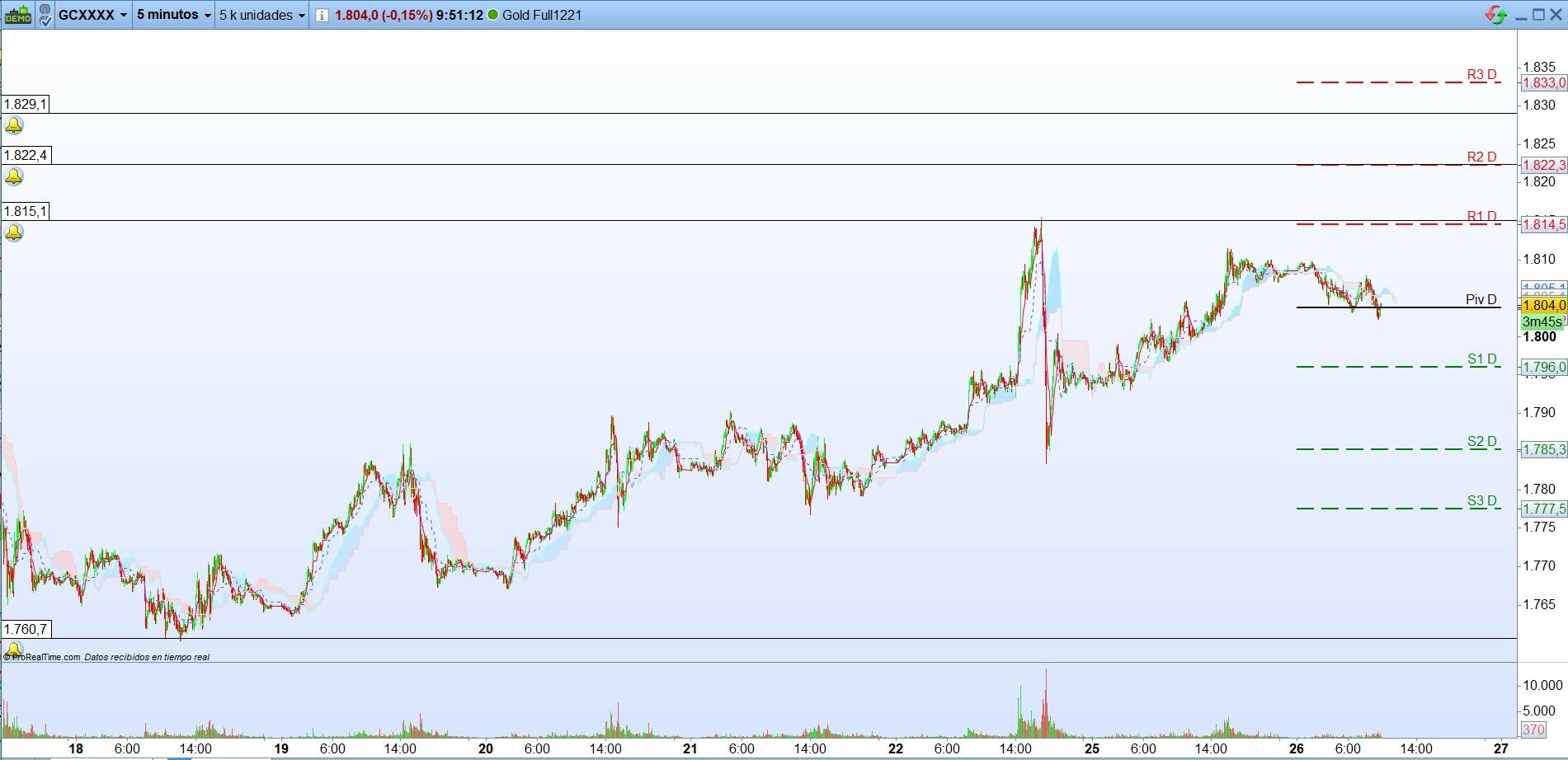Screen dimensions: 1568x760
Task: Click date 21 on the time axis
Action: 690,748
